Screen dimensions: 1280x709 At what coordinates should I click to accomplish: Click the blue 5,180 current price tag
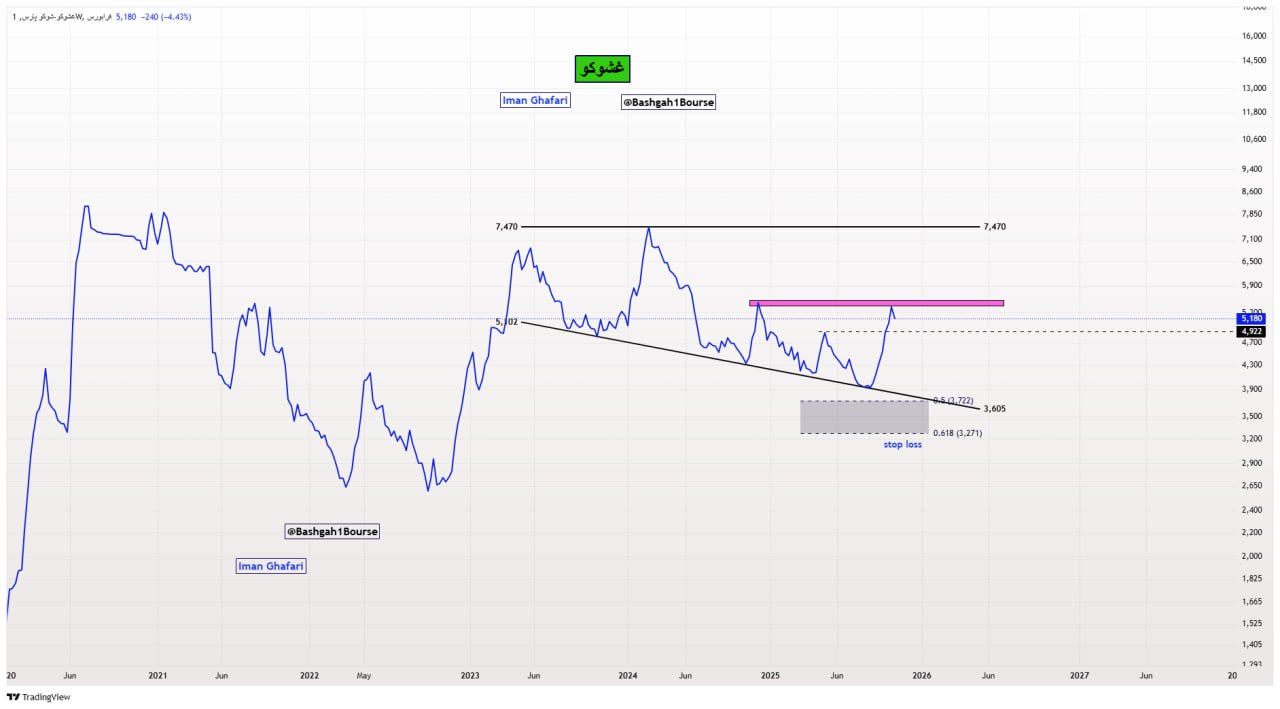1251,319
